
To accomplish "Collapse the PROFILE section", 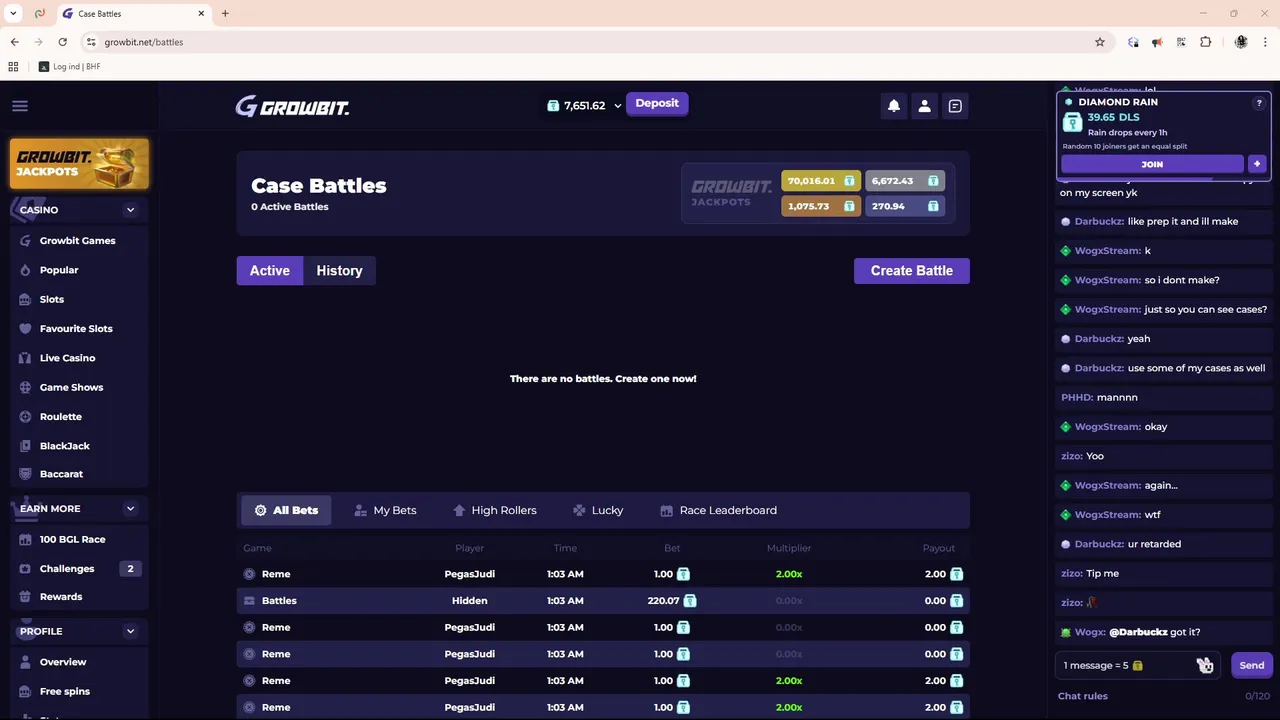I will point(130,631).
